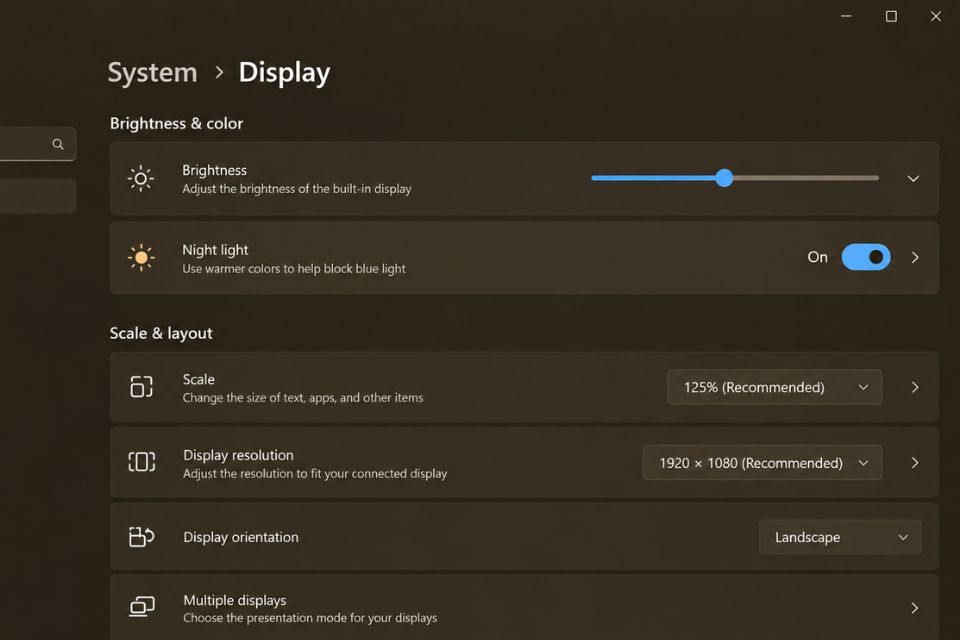Click the Multiple displays icon
The image size is (960, 640).
pyautogui.click(x=142, y=607)
